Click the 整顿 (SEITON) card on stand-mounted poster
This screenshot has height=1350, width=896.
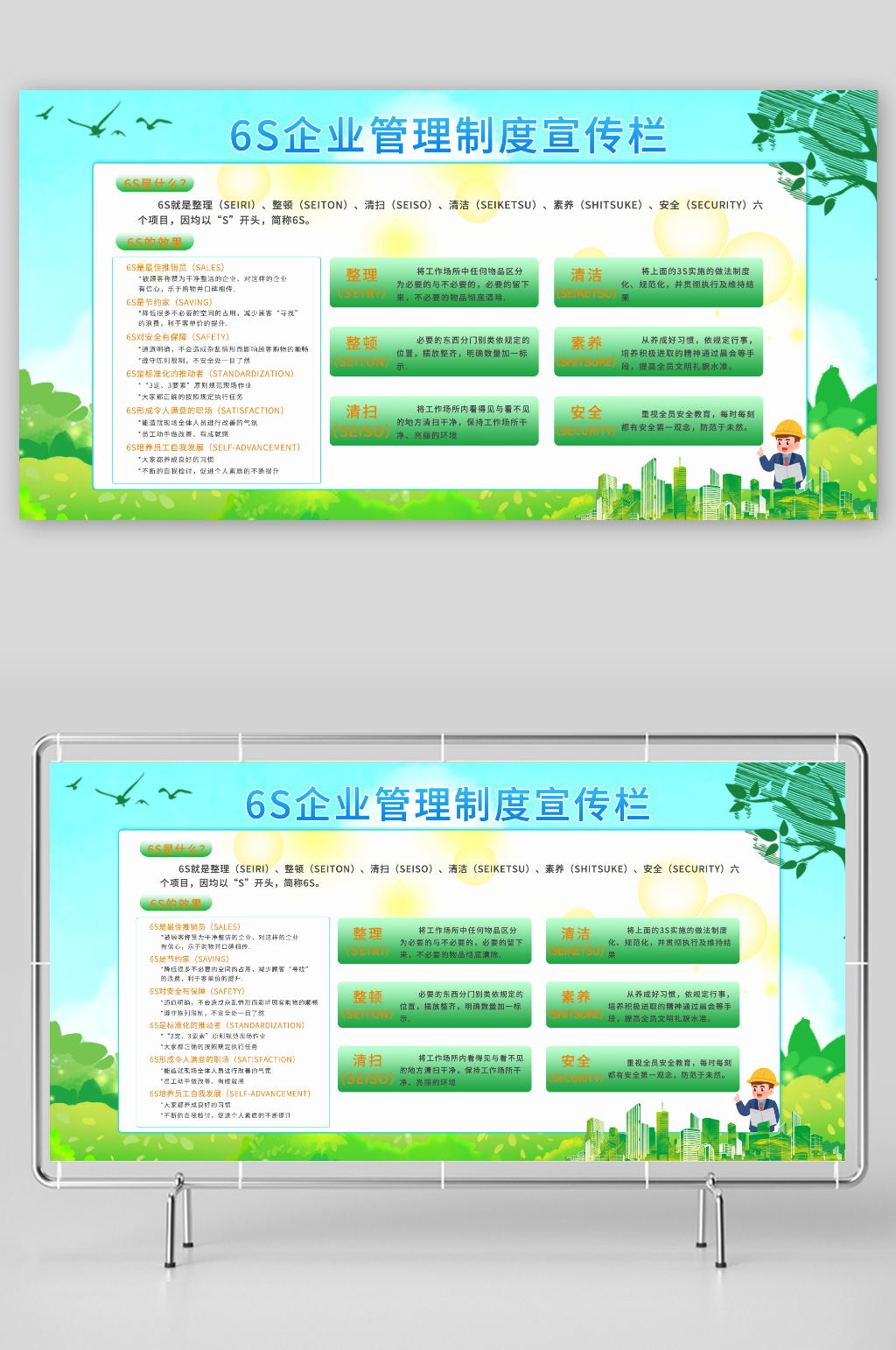pyautogui.click(x=435, y=1004)
